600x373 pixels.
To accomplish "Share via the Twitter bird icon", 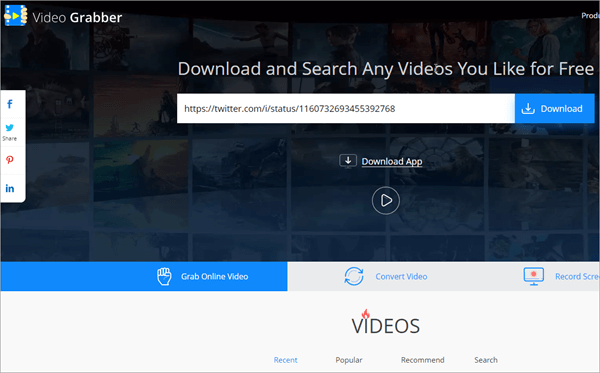I will tap(10, 128).
